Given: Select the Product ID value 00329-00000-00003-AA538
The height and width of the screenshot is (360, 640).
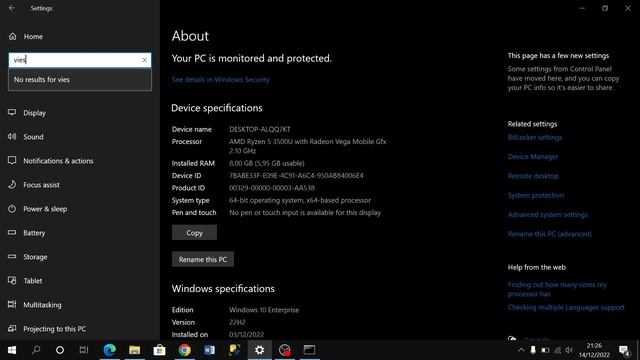Looking at the screenshot, I should (x=272, y=188).
